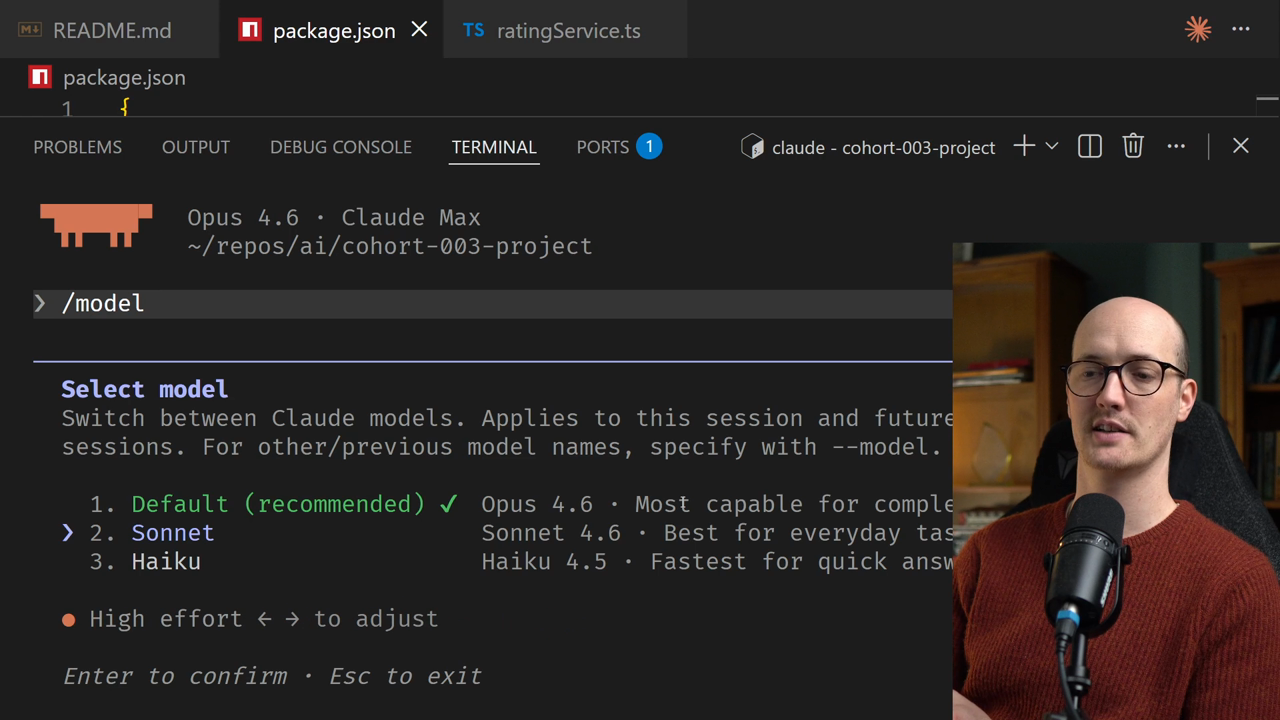Click the package.json breadcrumb label
The height and width of the screenshot is (720, 1280).
(x=124, y=78)
